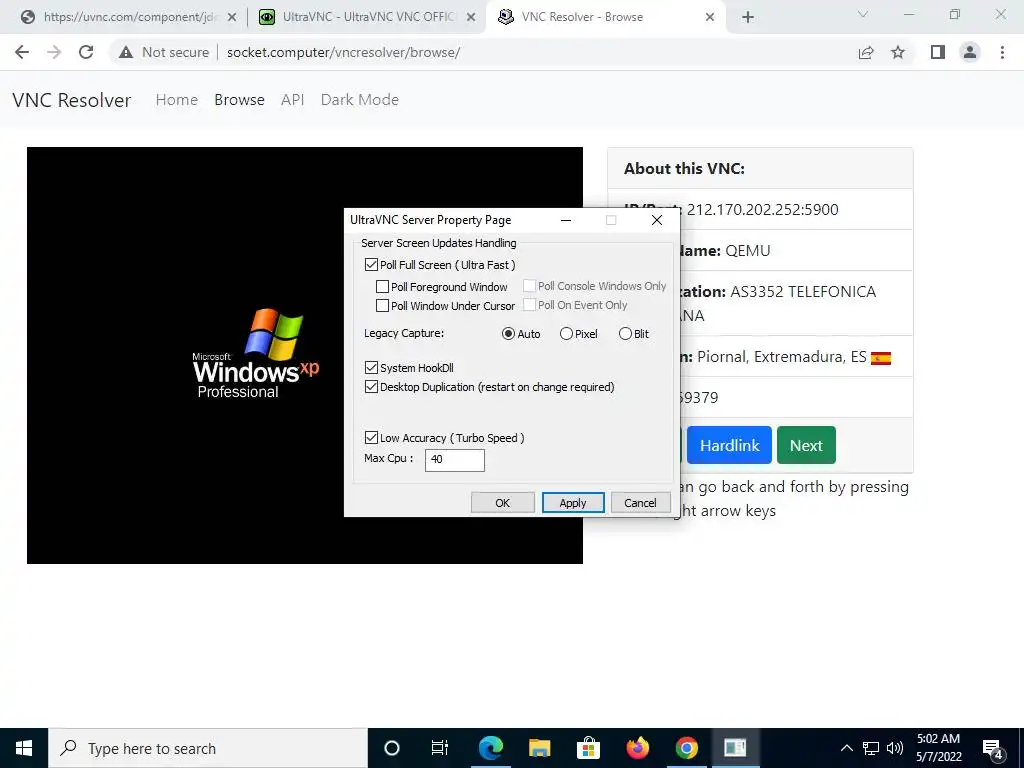Open the notification center icon
Image resolution: width=1024 pixels, height=768 pixels.
[993, 749]
